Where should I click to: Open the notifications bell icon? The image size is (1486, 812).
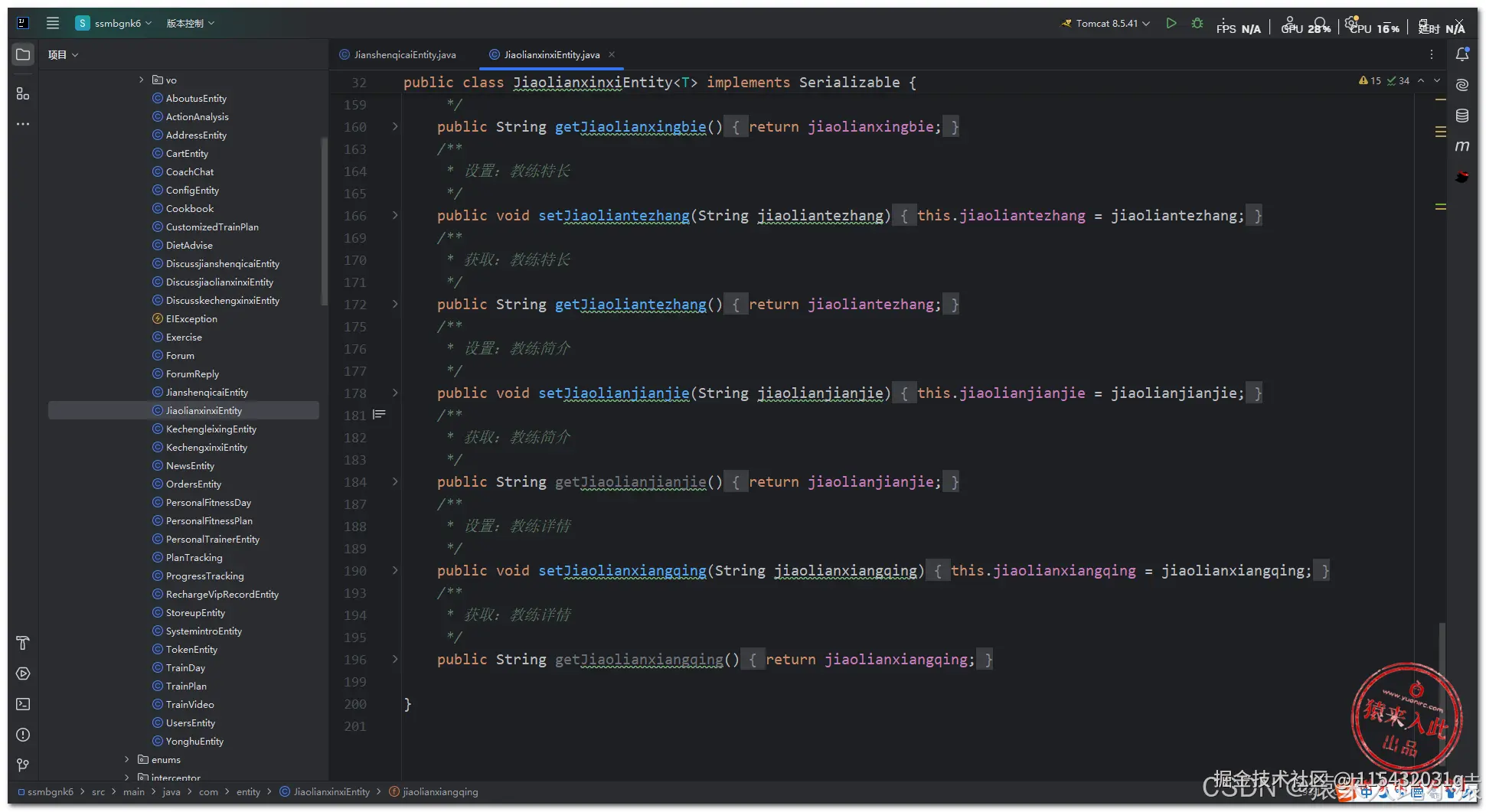tap(1462, 54)
